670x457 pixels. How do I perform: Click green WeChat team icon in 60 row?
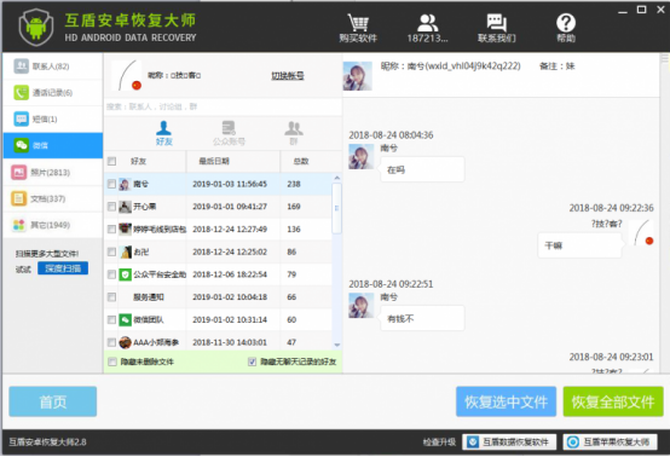click(125, 320)
